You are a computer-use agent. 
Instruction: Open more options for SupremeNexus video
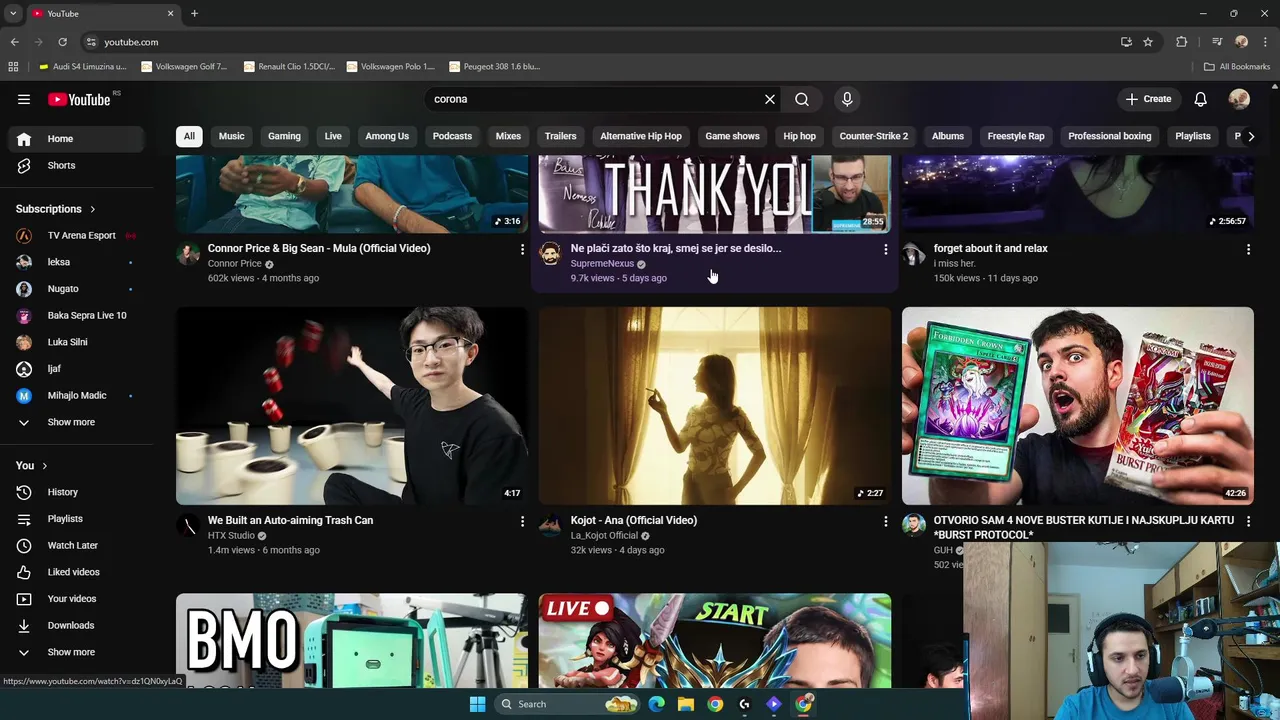click(885, 249)
